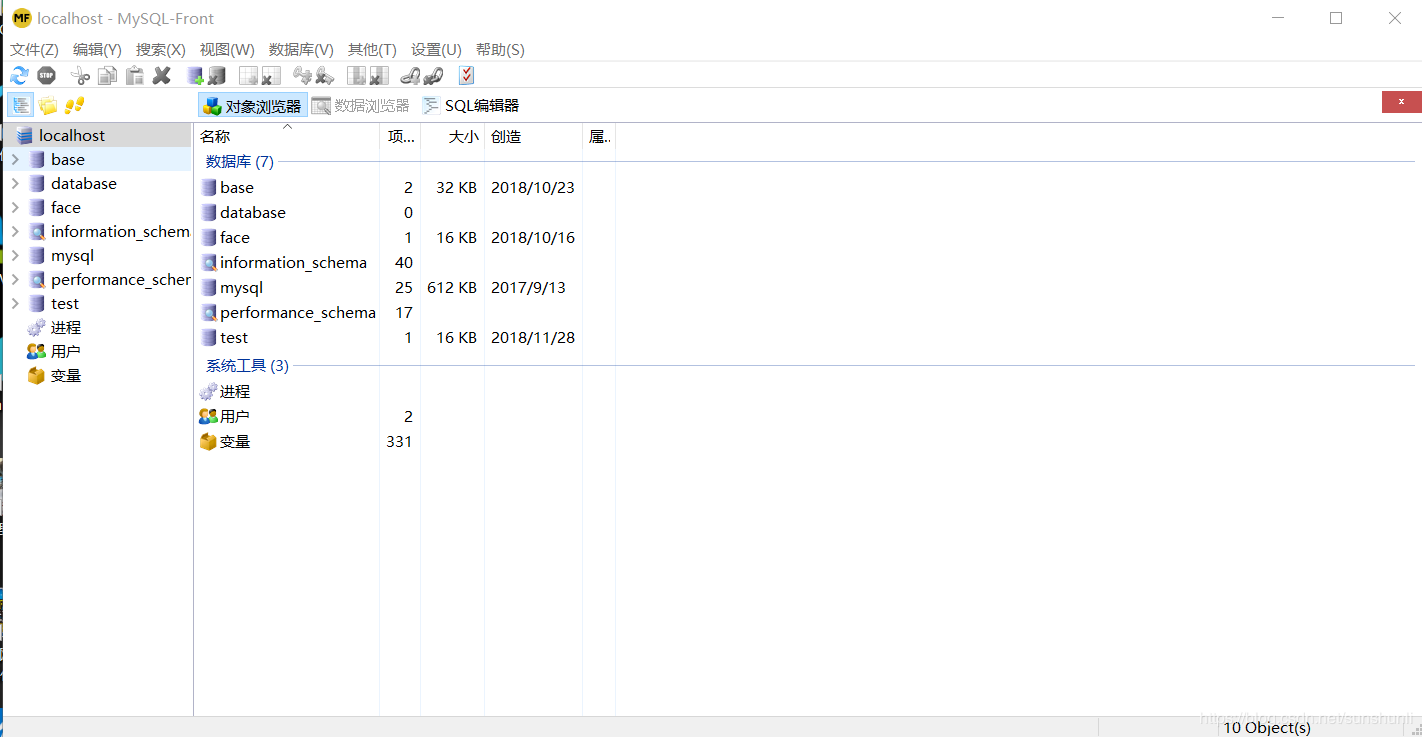This screenshot has width=1422, height=737.
Task: Open the 视图(W) menu
Action: click(x=227, y=49)
